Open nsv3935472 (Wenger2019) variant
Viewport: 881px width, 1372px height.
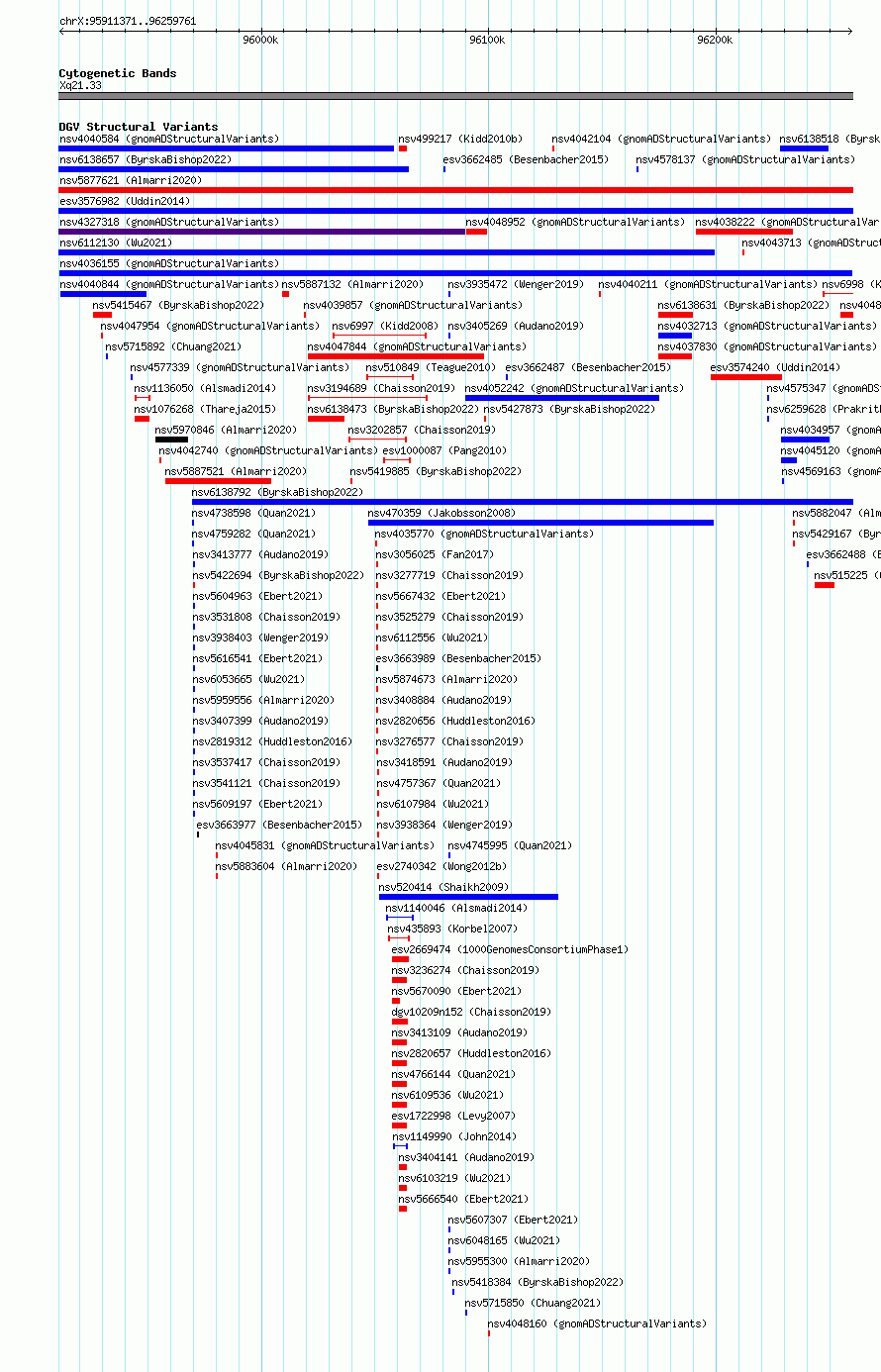point(516,284)
